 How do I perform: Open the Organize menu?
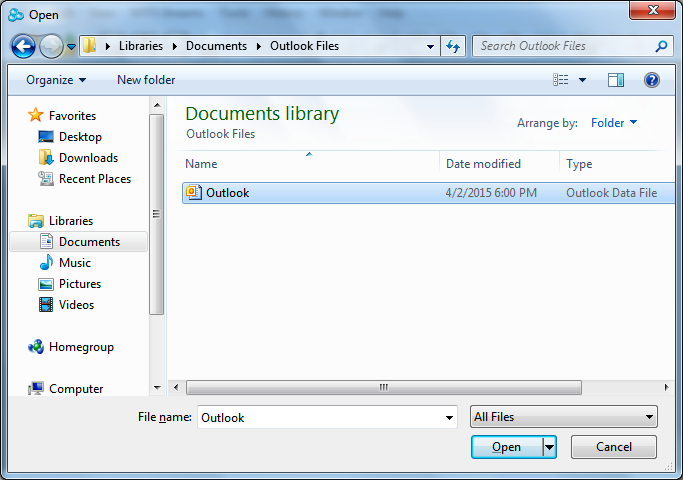coord(56,80)
